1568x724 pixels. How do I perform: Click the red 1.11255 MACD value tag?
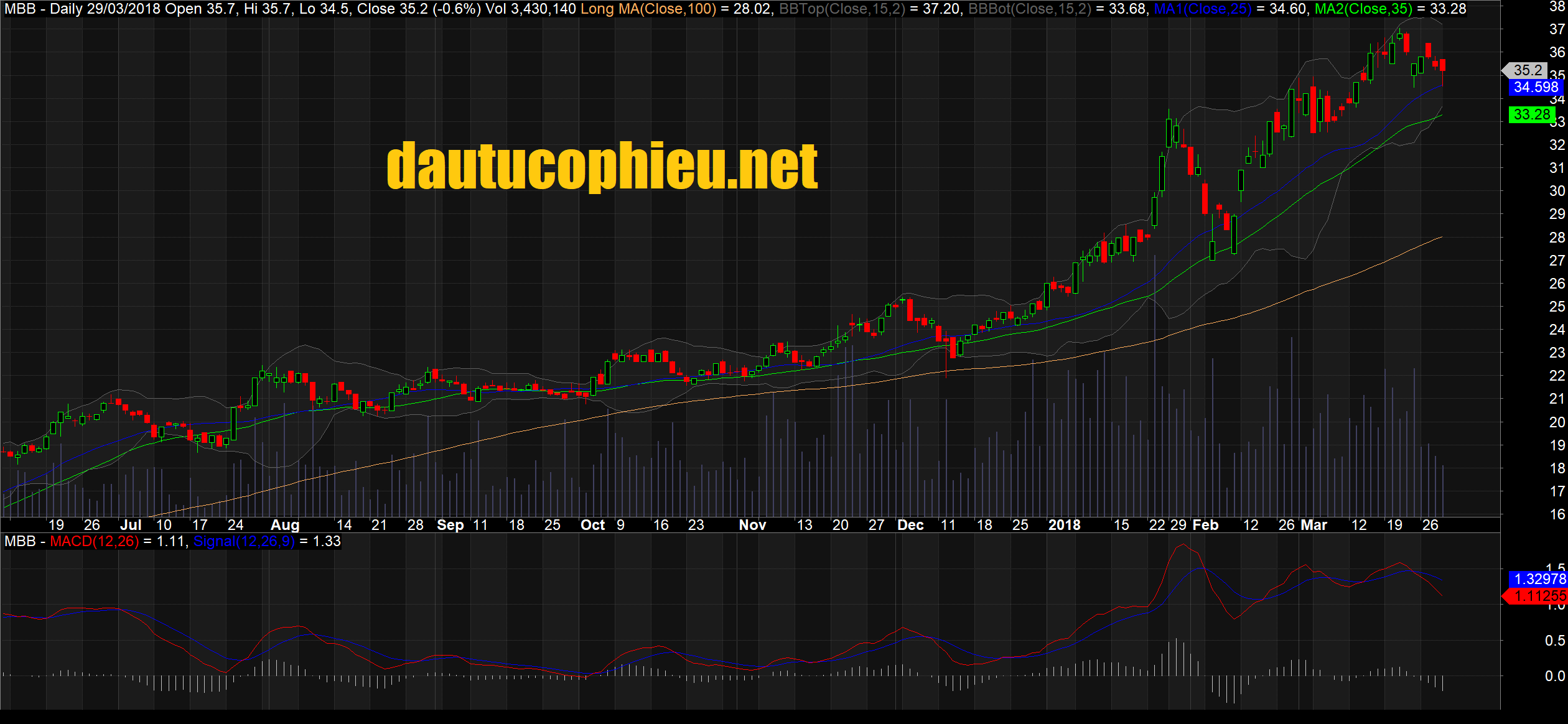pos(1536,596)
